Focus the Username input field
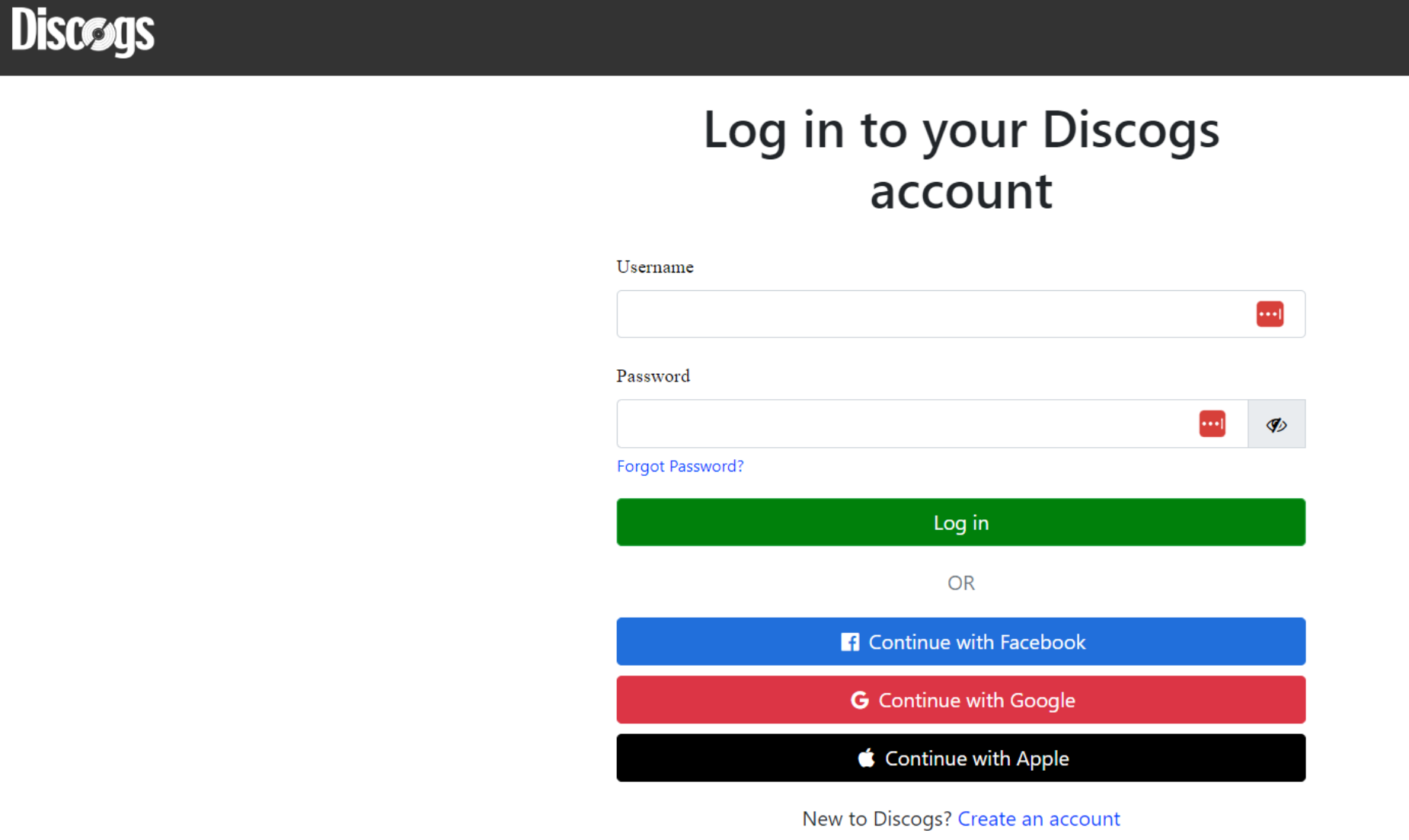 point(960,314)
